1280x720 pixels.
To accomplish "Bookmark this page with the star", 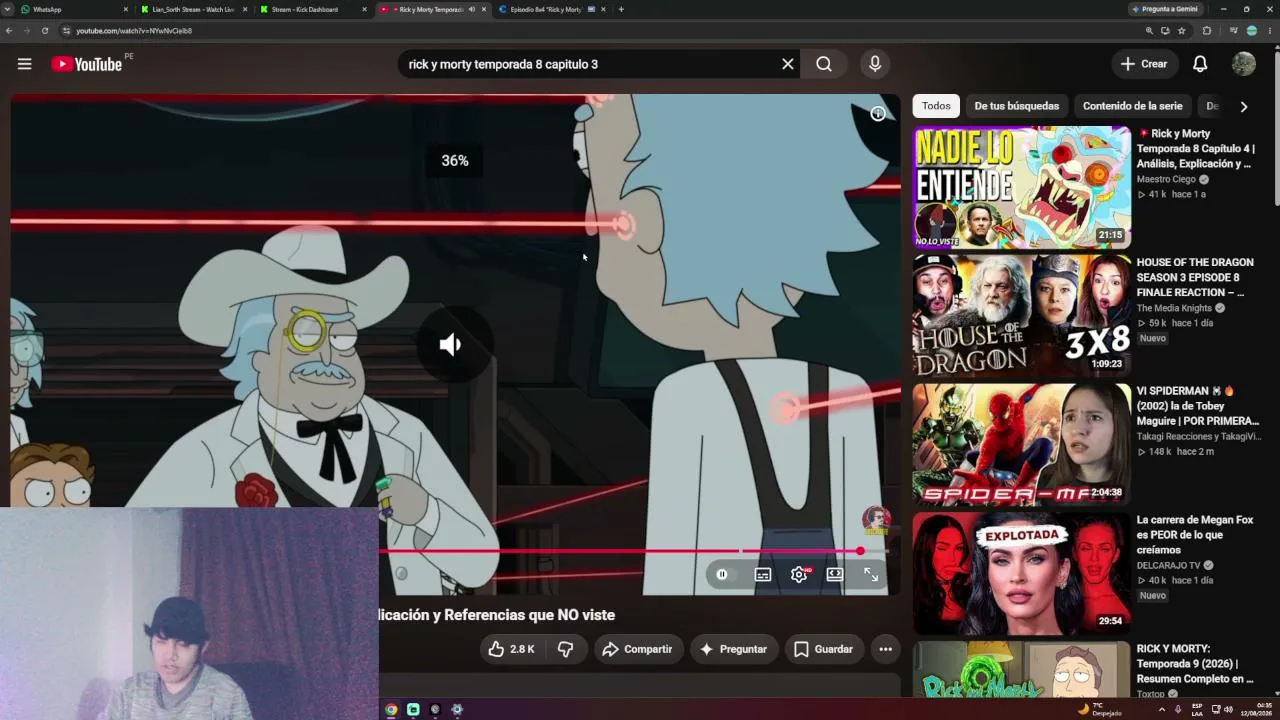I will click(1182, 31).
